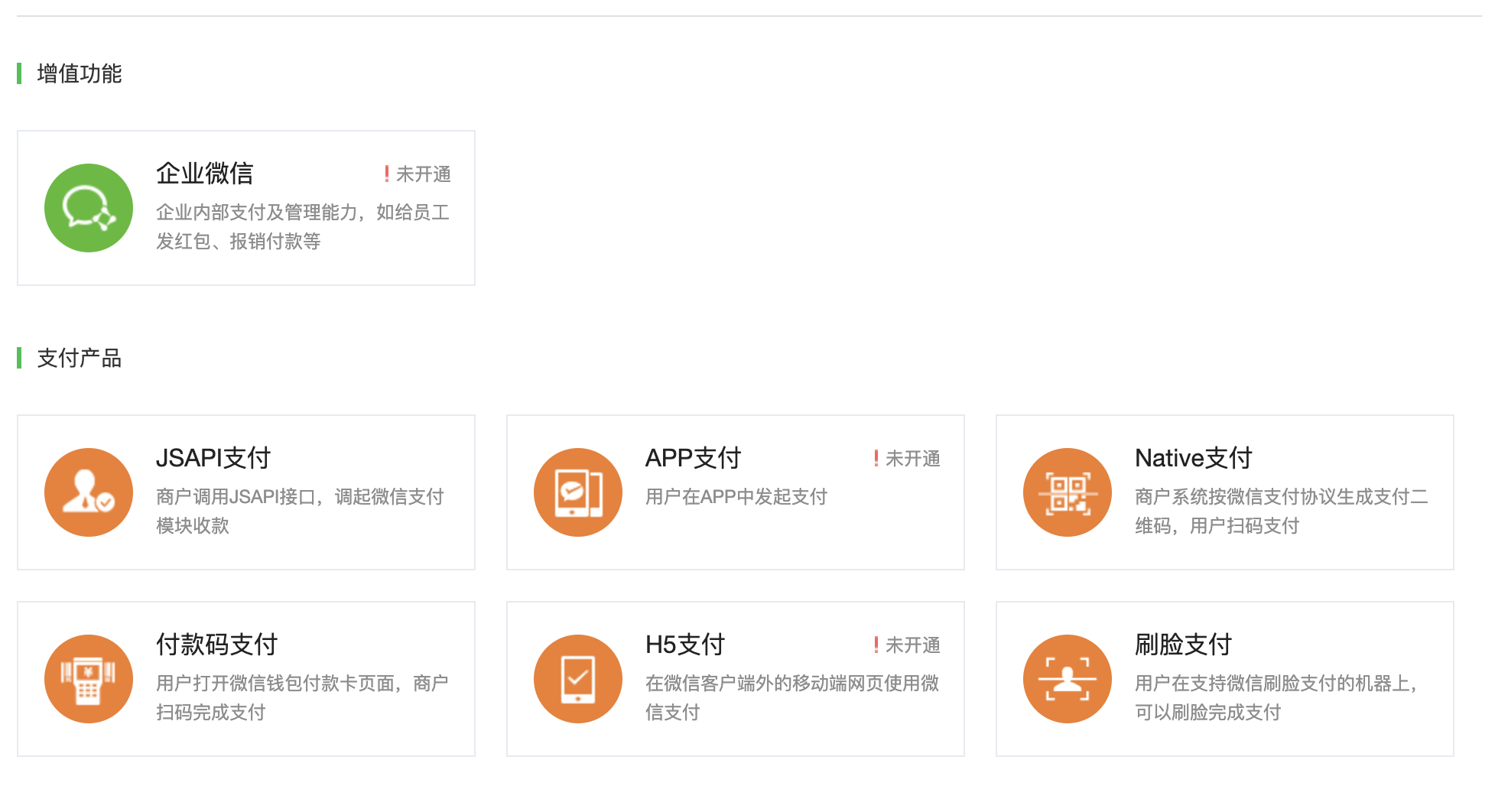Open the Native支付 product title
This screenshot has width=1508, height=812.
(x=1194, y=458)
